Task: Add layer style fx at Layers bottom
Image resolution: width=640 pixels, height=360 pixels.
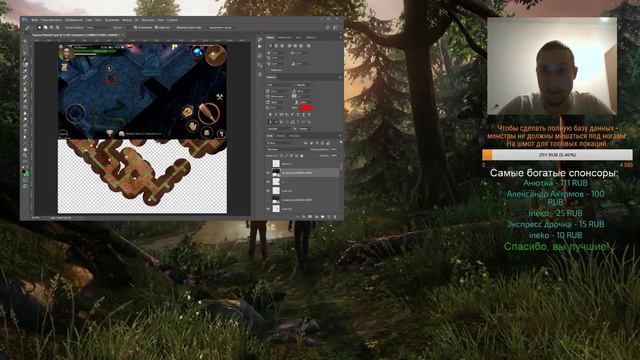Action: [x=303, y=217]
